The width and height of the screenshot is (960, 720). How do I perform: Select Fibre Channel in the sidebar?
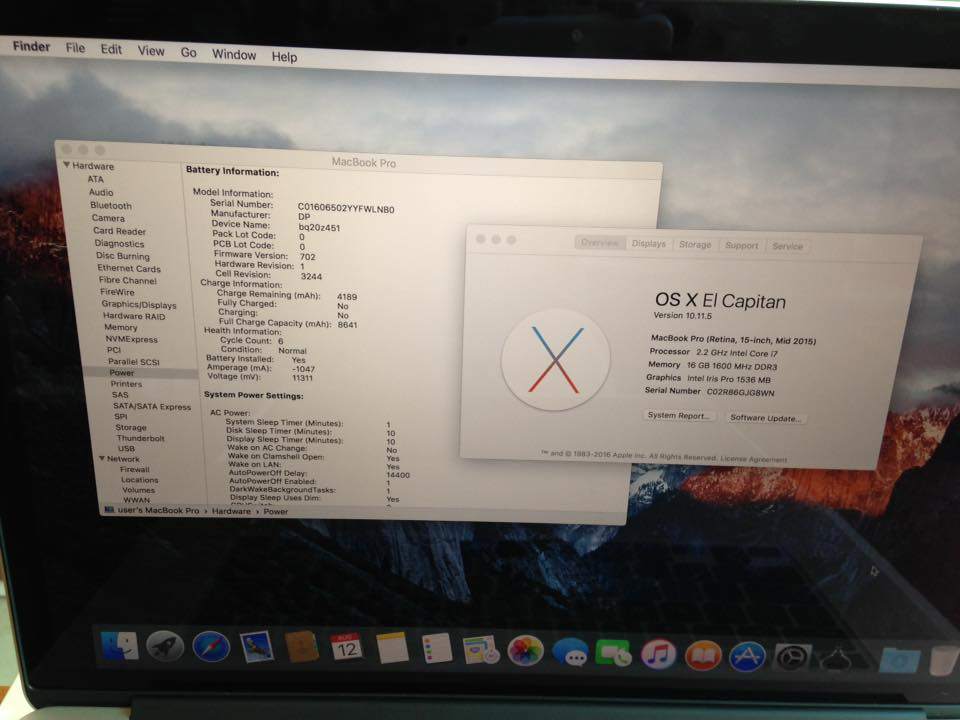[x=127, y=280]
